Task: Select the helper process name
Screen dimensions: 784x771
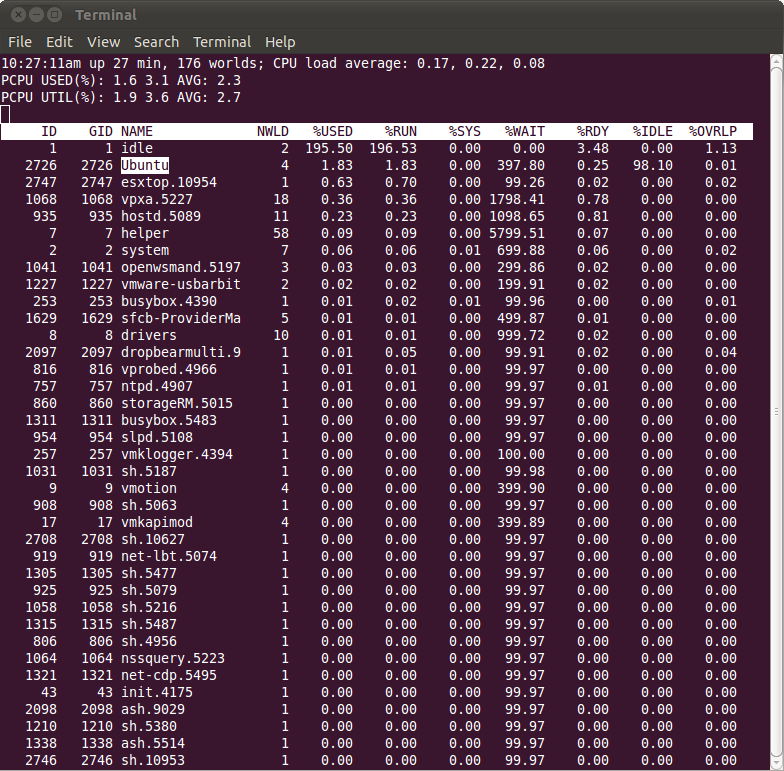Action: [145, 234]
